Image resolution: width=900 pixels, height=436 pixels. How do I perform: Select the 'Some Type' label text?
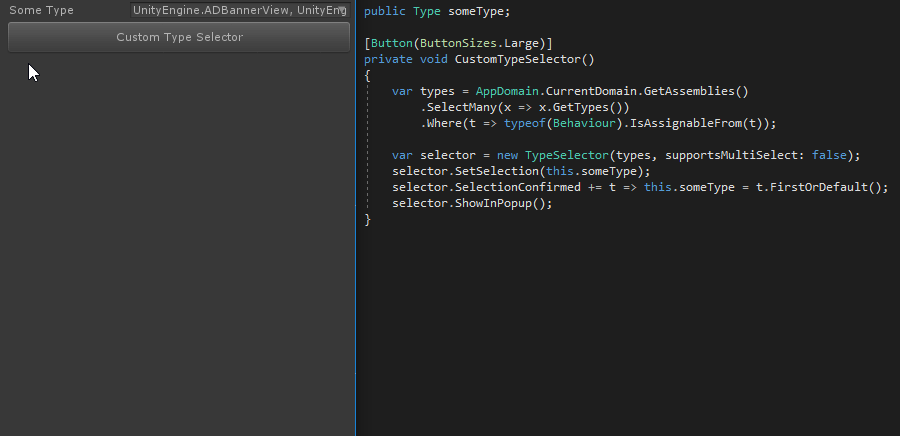(41, 10)
